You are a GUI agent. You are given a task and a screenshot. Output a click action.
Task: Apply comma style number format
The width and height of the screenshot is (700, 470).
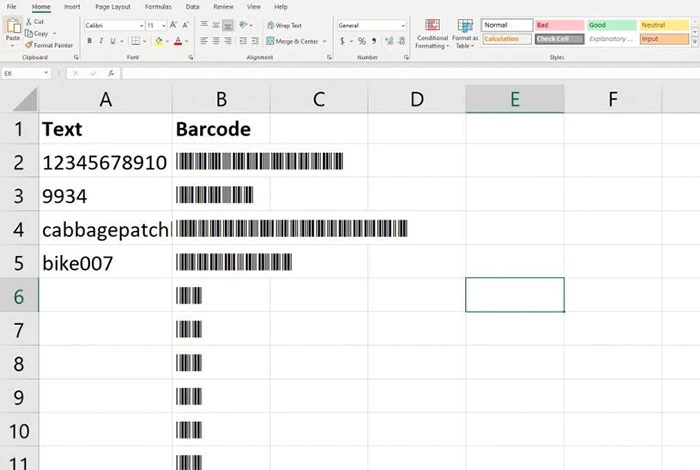pyautogui.click(x=374, y=41)
